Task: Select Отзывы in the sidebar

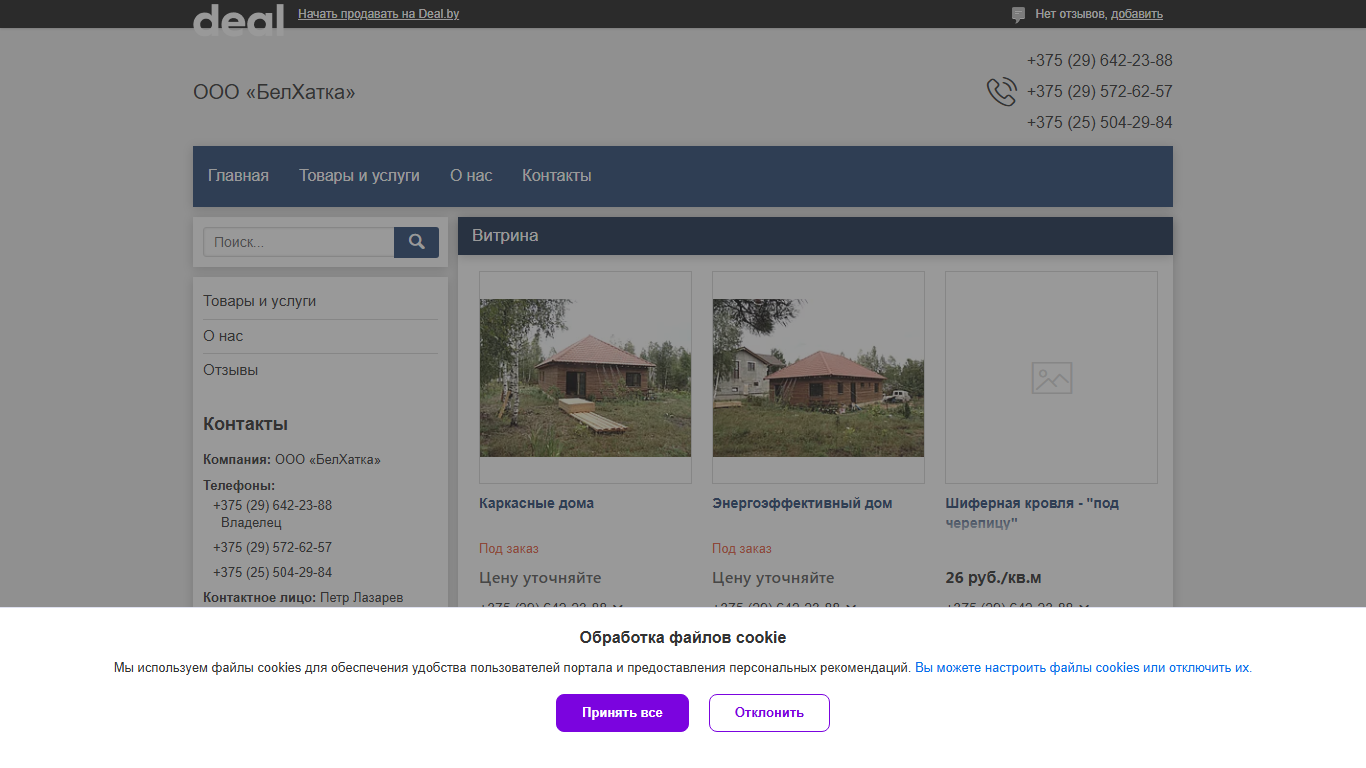Action: (x=231, y=370)
